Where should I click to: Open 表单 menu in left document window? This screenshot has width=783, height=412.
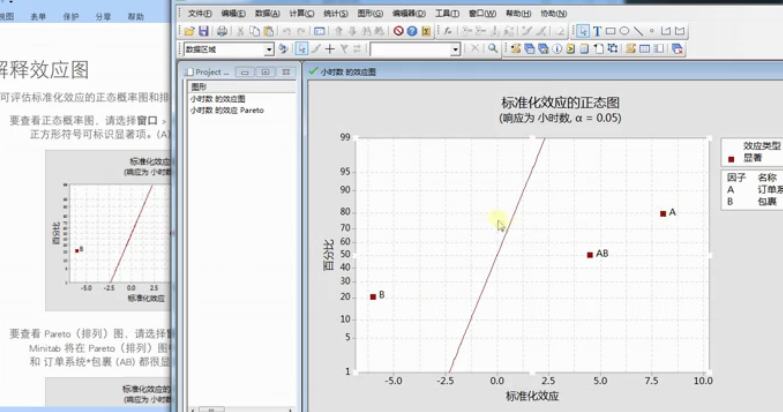tap(38, 17)
